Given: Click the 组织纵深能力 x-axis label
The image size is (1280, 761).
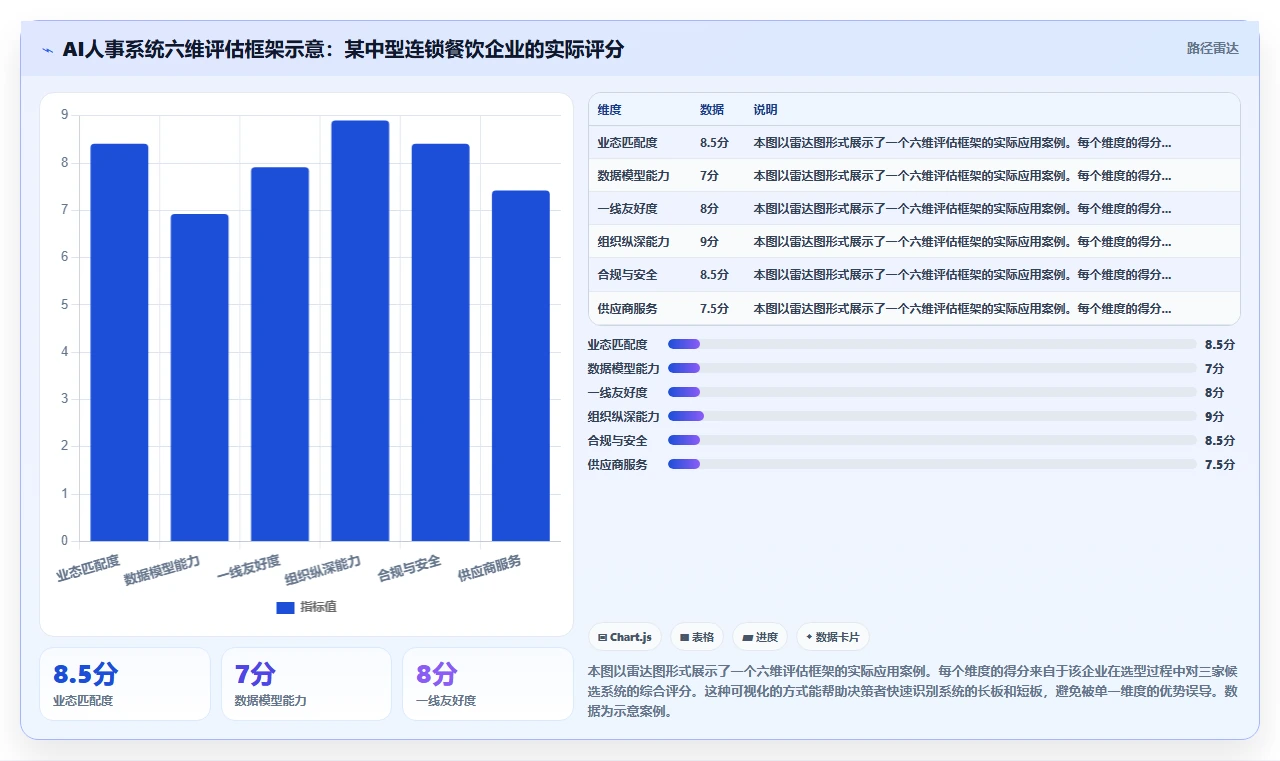Looking at the screenshot, I should [x=322, y=569].
